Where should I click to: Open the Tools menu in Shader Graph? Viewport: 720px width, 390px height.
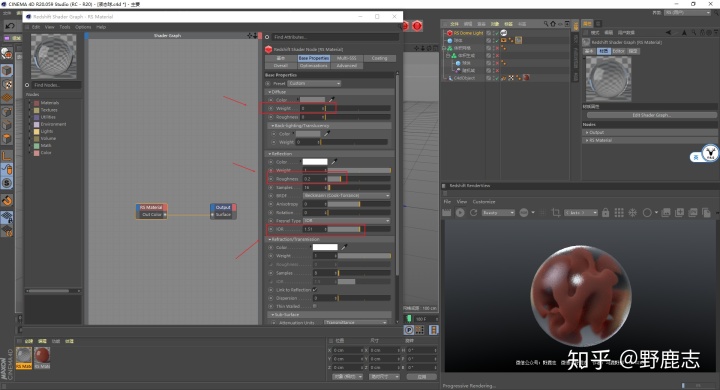pyautogui.click(x=65, y=27)
